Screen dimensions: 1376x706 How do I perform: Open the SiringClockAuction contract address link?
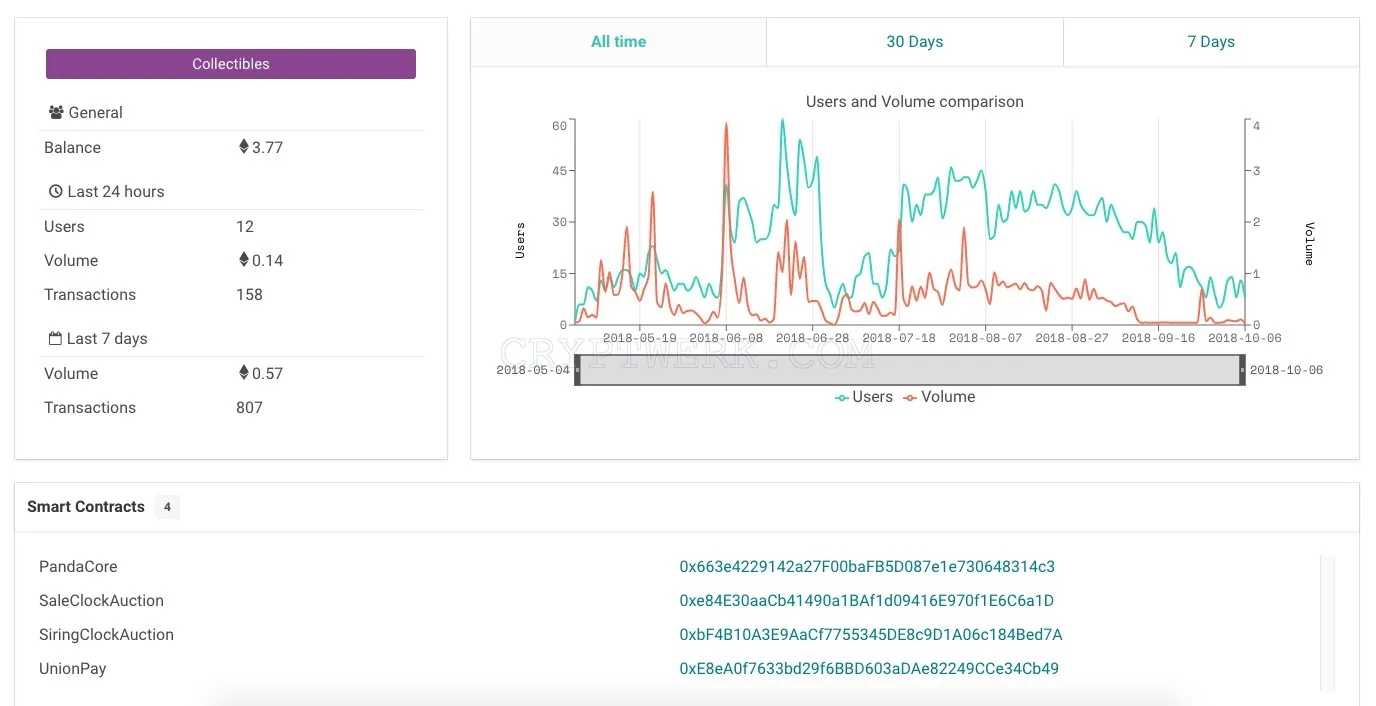(x=871, y=635)
